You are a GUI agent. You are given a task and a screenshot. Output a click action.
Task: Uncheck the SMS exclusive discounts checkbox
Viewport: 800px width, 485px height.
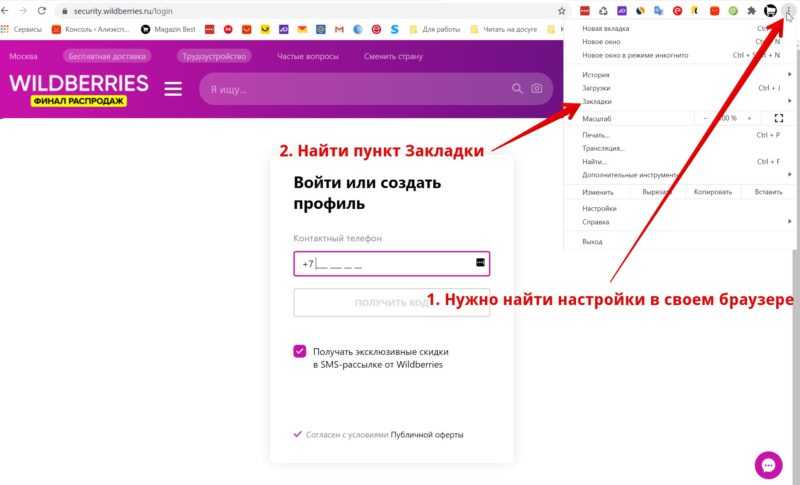(x=299, y=351)
